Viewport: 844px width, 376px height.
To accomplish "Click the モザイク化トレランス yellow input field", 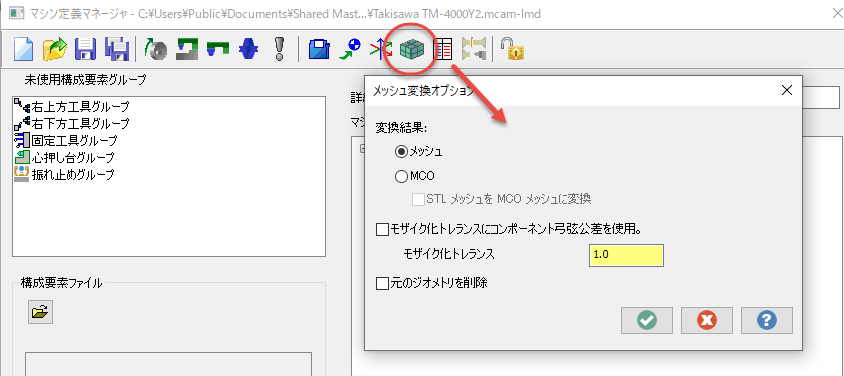I will coord(626,256).
